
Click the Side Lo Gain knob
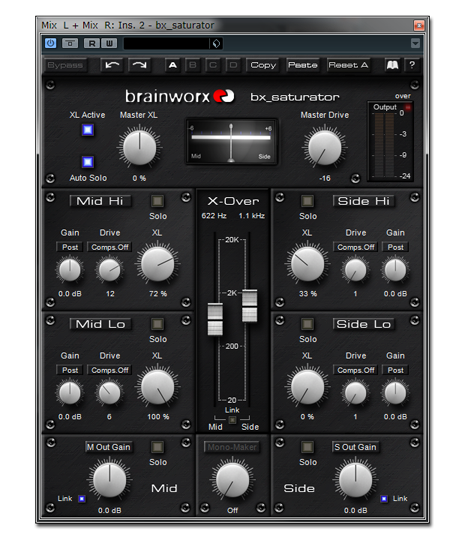[395, 393]
